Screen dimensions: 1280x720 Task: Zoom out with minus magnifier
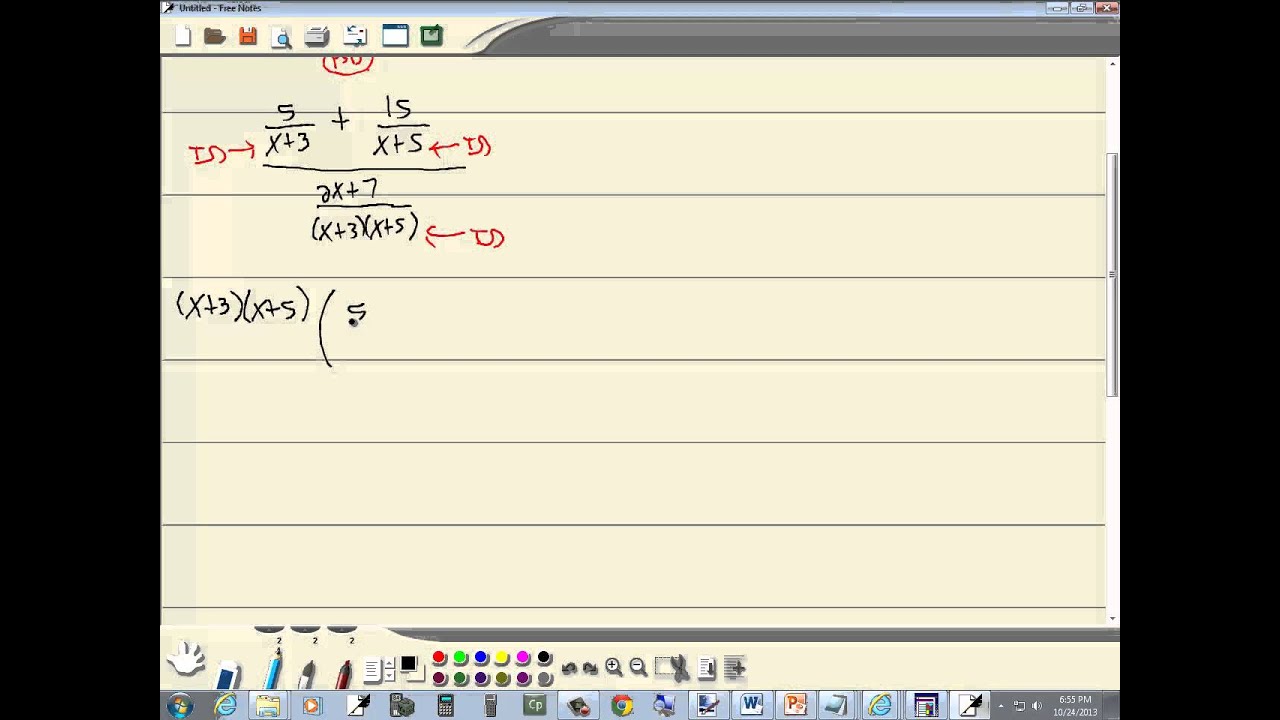(638, 667)
